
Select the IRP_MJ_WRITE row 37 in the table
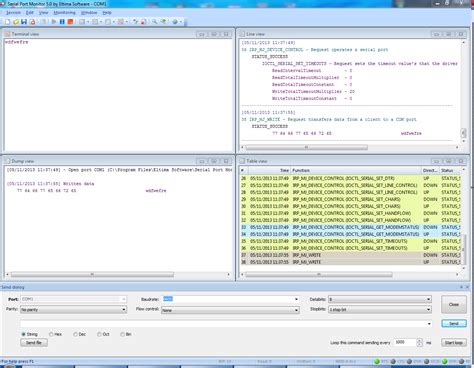(350, 255)
